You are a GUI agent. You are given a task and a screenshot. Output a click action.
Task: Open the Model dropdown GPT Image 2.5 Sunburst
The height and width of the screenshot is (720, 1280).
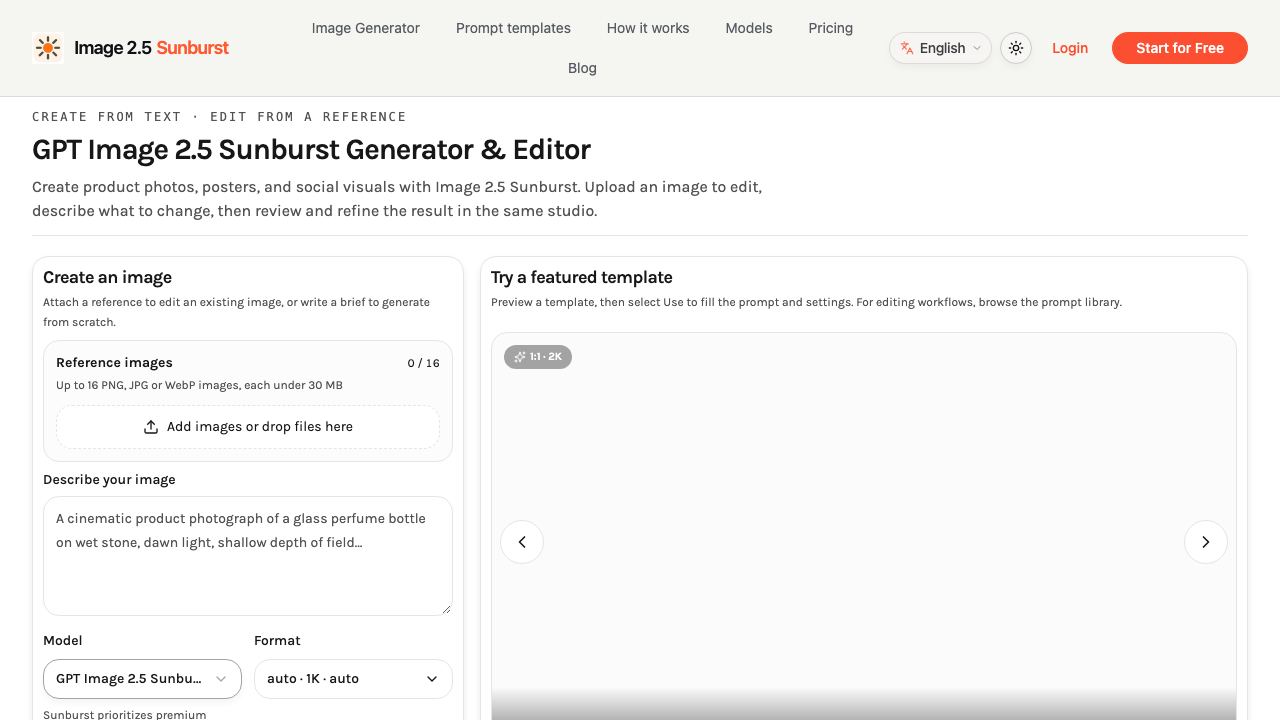142,679
